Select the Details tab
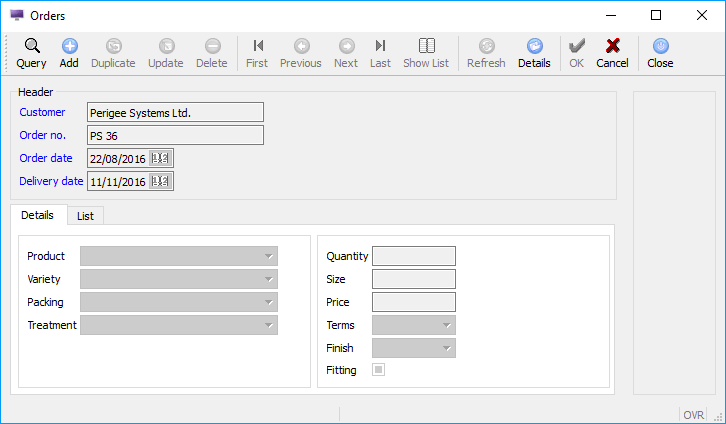Image resolution: width=726 pixels, height=424 pixels. [x=38, y=215]
